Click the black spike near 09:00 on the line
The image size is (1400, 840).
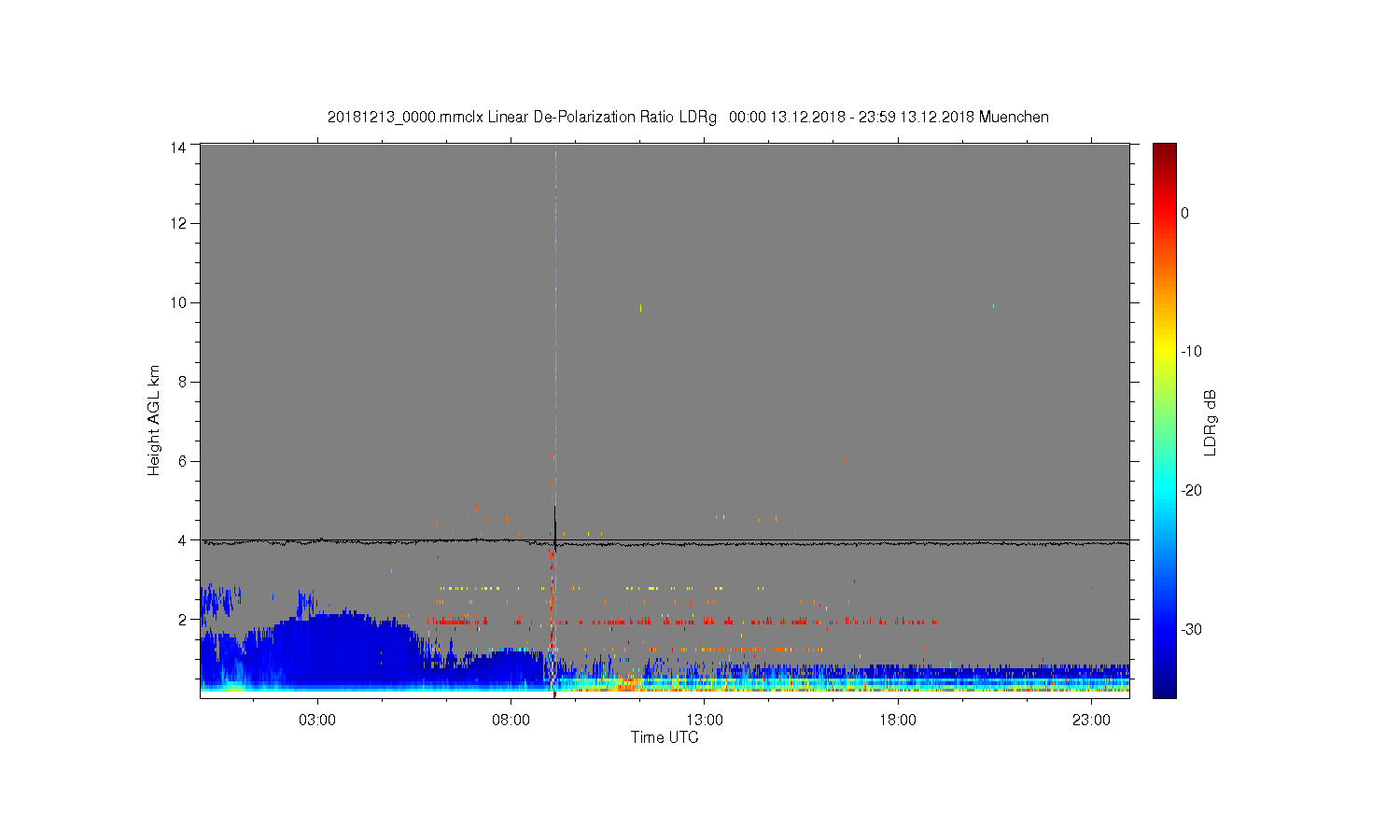click(x=555, y=527)
